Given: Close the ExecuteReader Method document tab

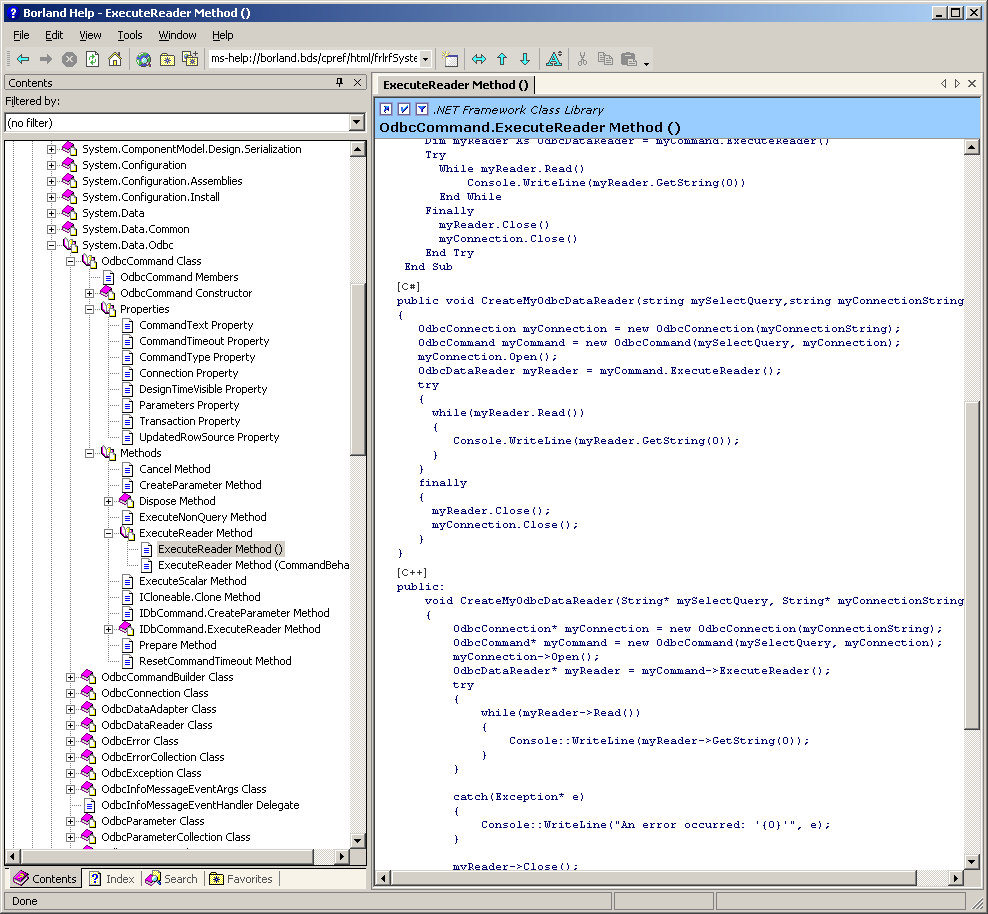Looking at the screenshot, I should tap(972, 84).
